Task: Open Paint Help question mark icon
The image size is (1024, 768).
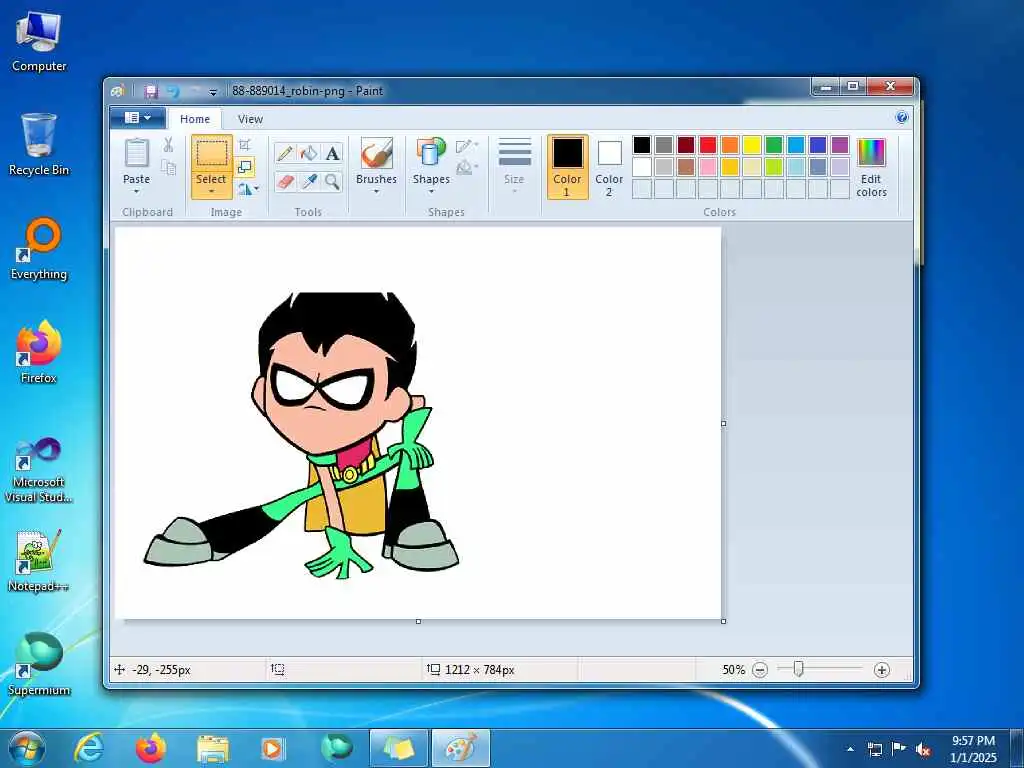Action: (x=902, y=118)
